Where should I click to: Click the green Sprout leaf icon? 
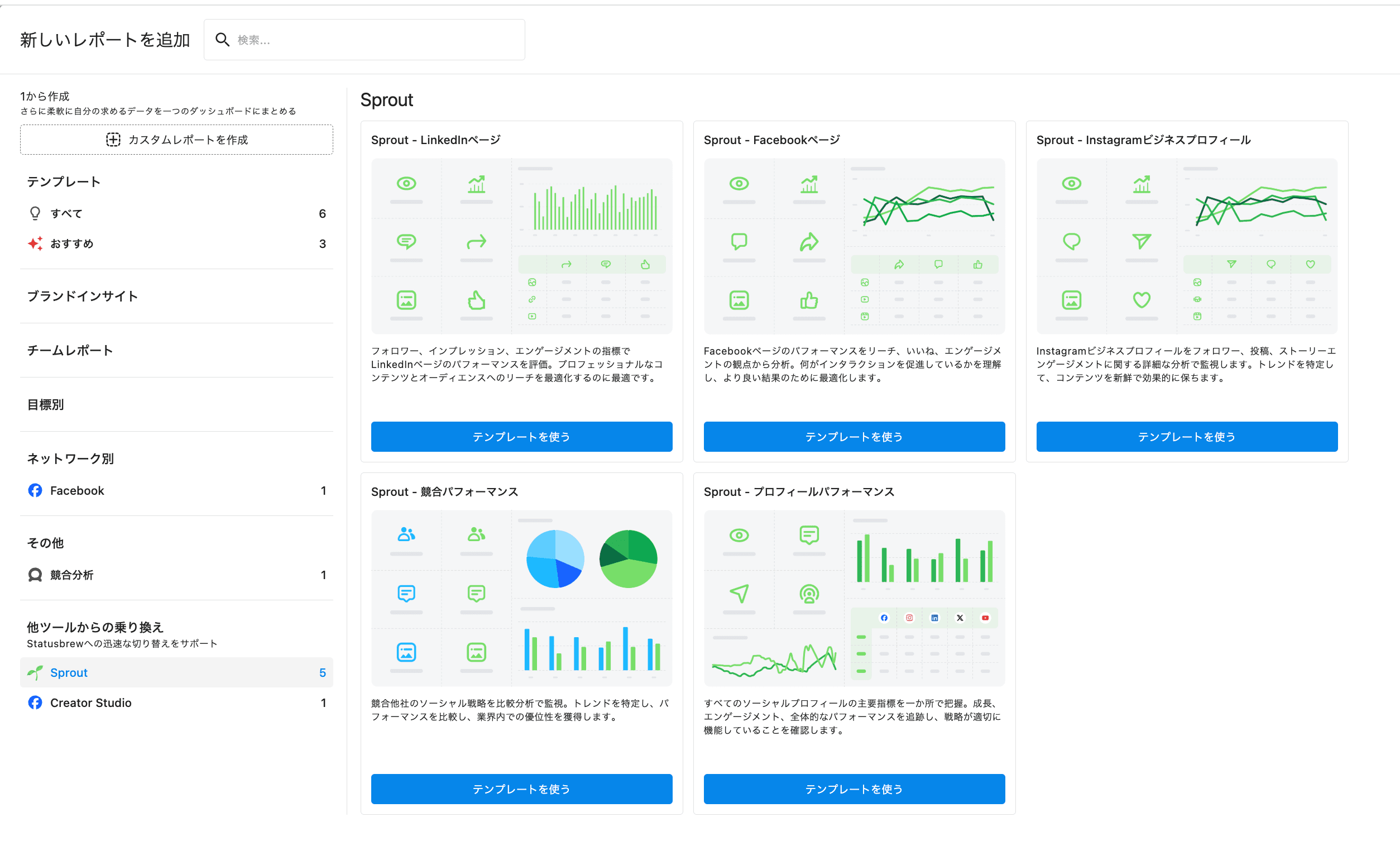[35, 673]
